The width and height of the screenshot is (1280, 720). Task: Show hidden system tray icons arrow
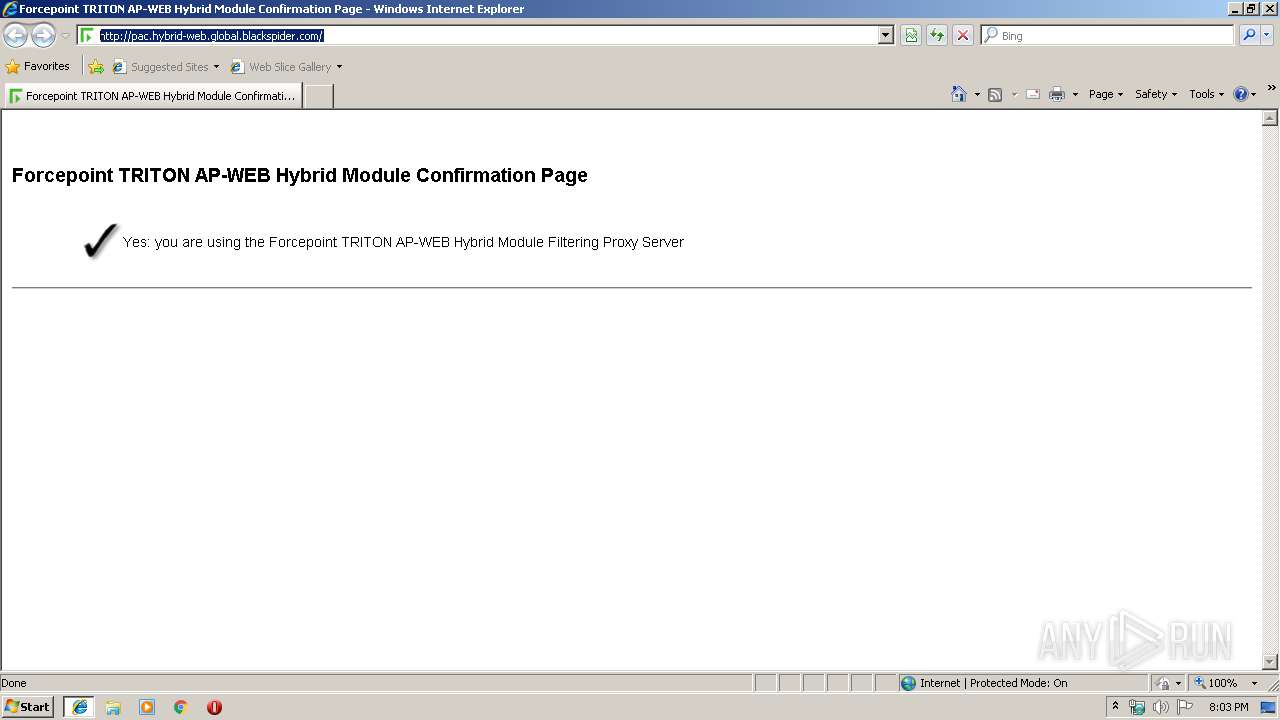pos(1116,707)
